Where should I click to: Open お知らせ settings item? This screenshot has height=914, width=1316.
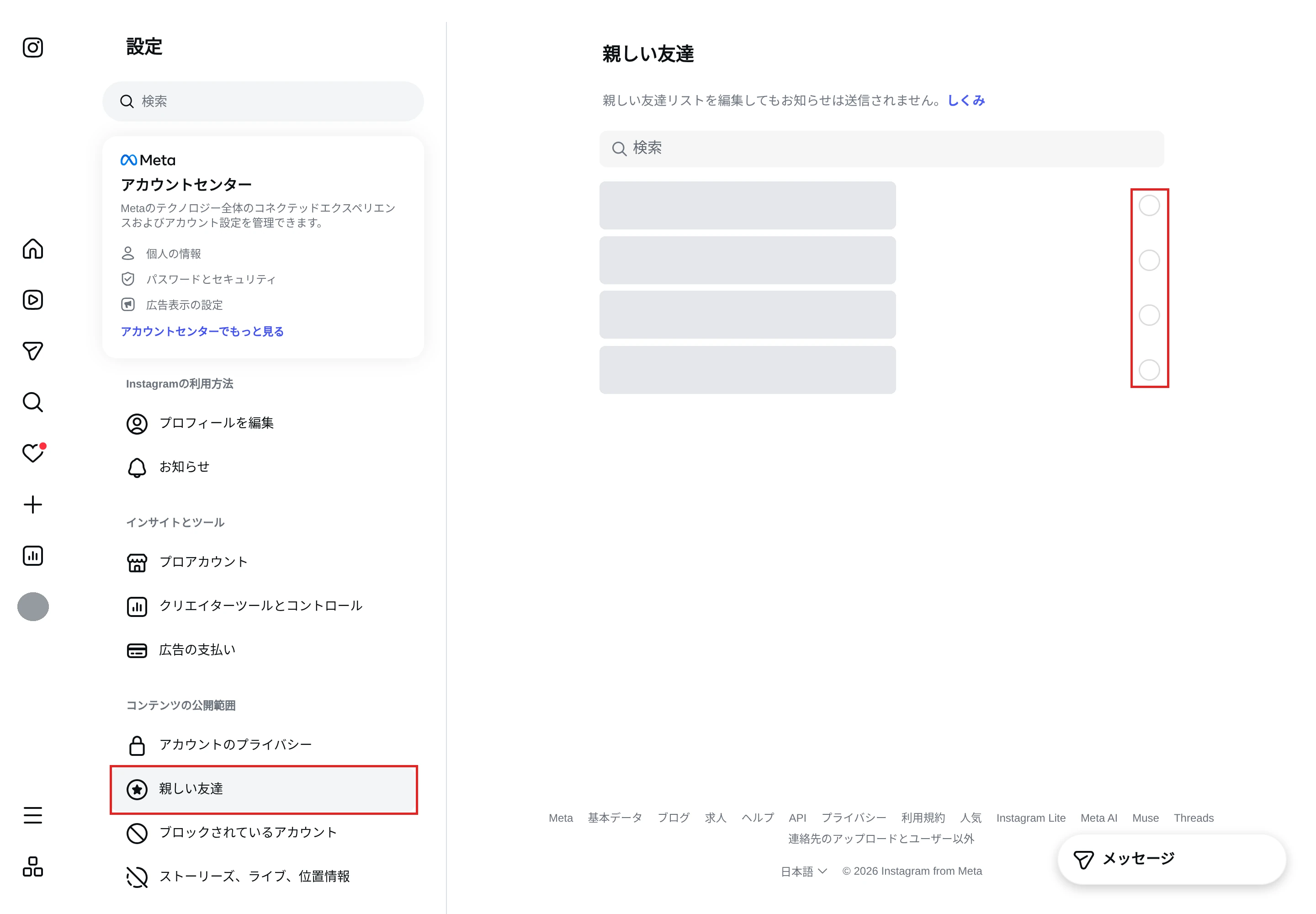(264, 468)
